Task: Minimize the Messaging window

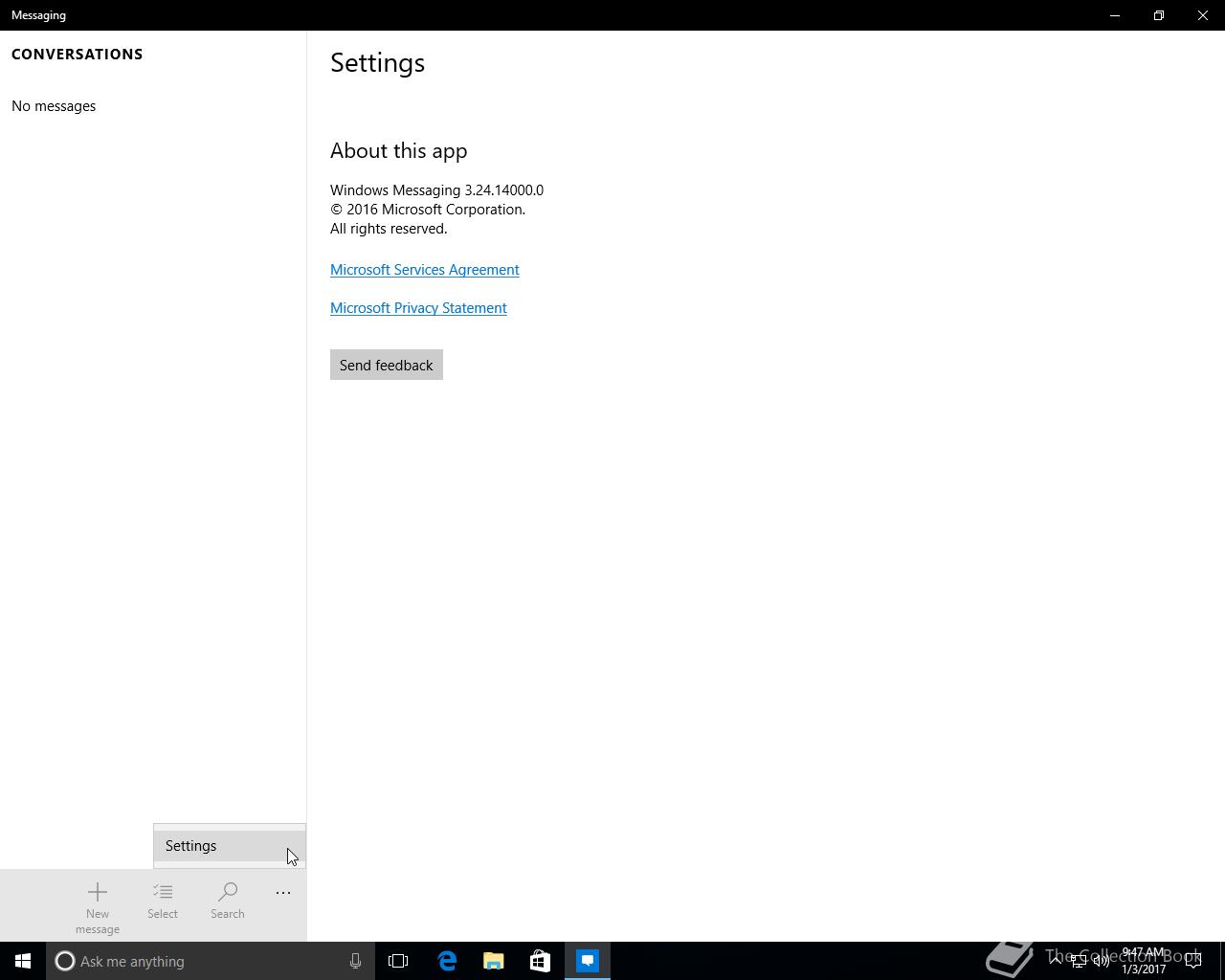Action: click(x=1115, y=15)
